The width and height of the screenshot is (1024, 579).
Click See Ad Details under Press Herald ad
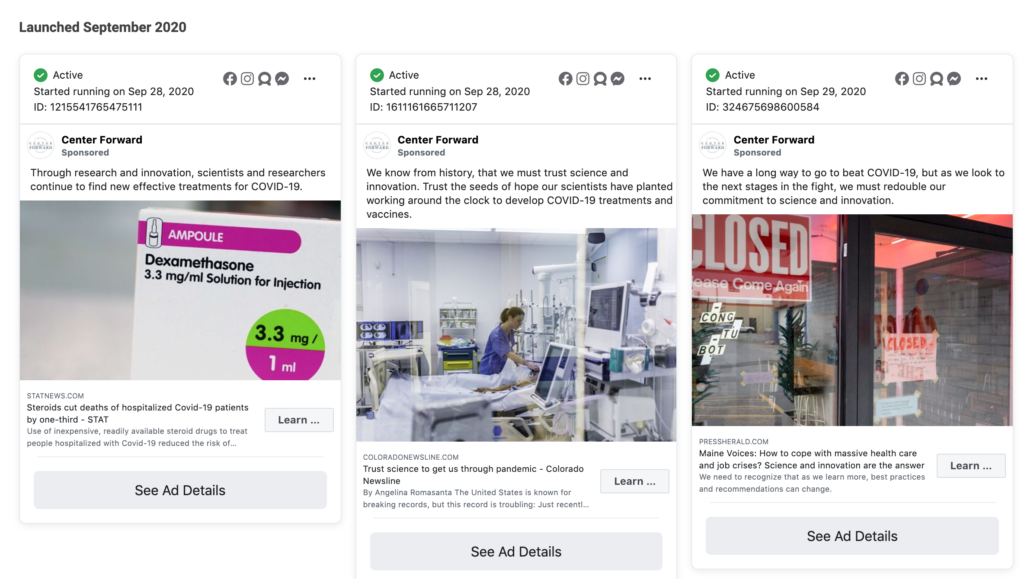point(852,536)
